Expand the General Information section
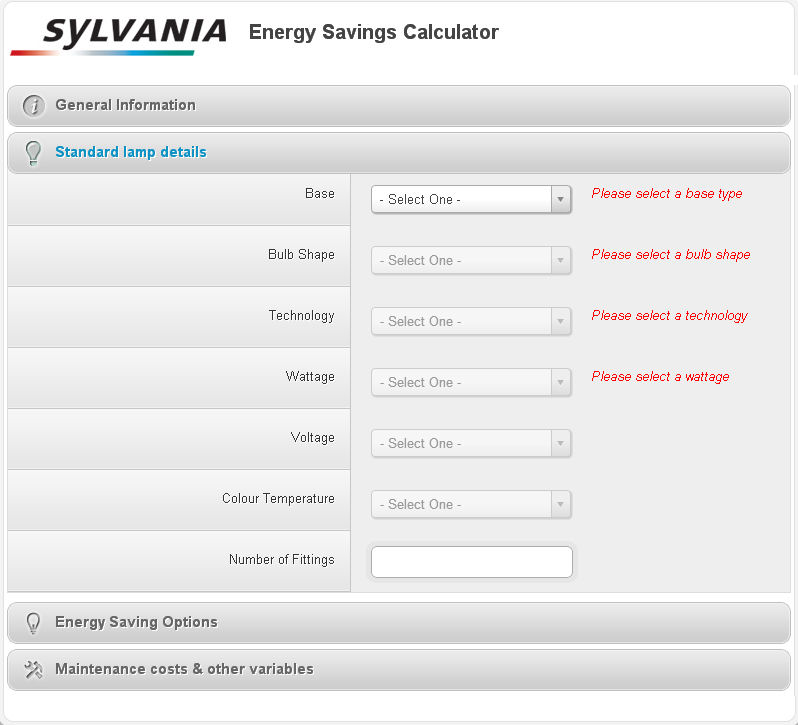This screenshot has width=798, height=725. pos(125,105)
